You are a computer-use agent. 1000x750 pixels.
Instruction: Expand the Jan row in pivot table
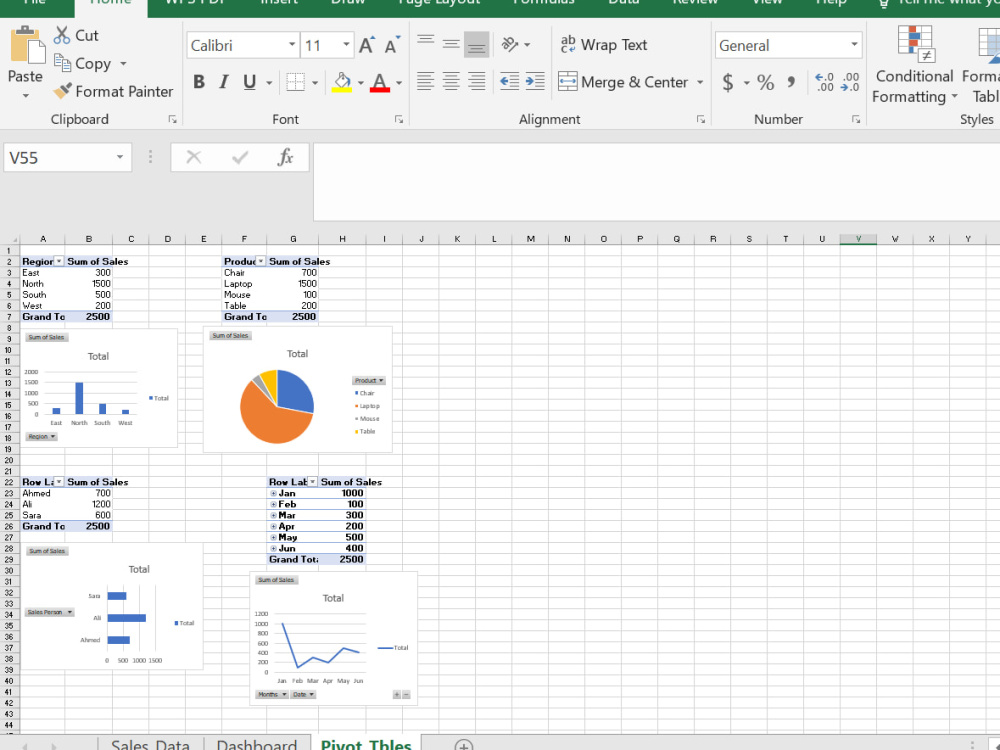coord(273,494)
